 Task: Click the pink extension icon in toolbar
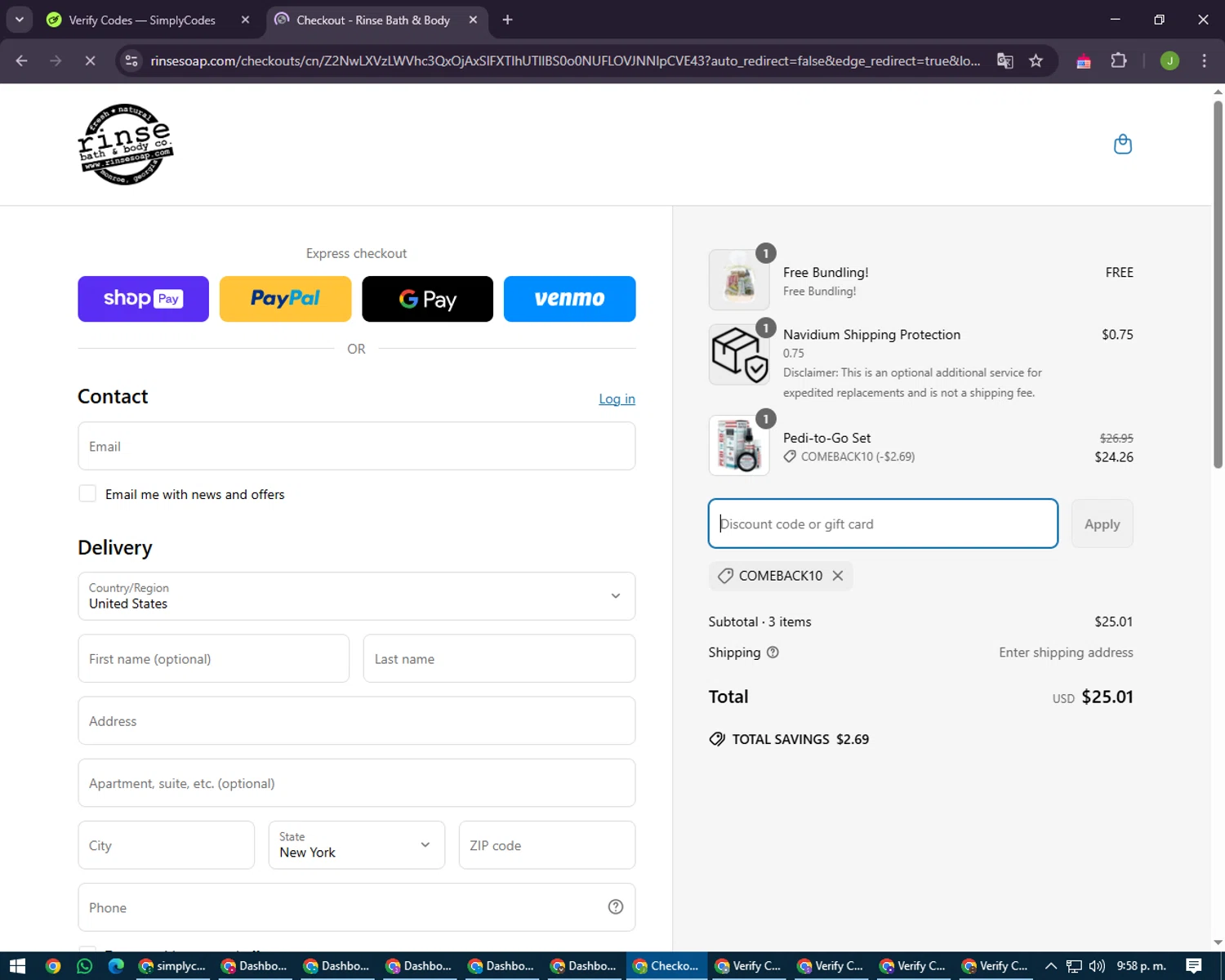tap(1084, 61)
